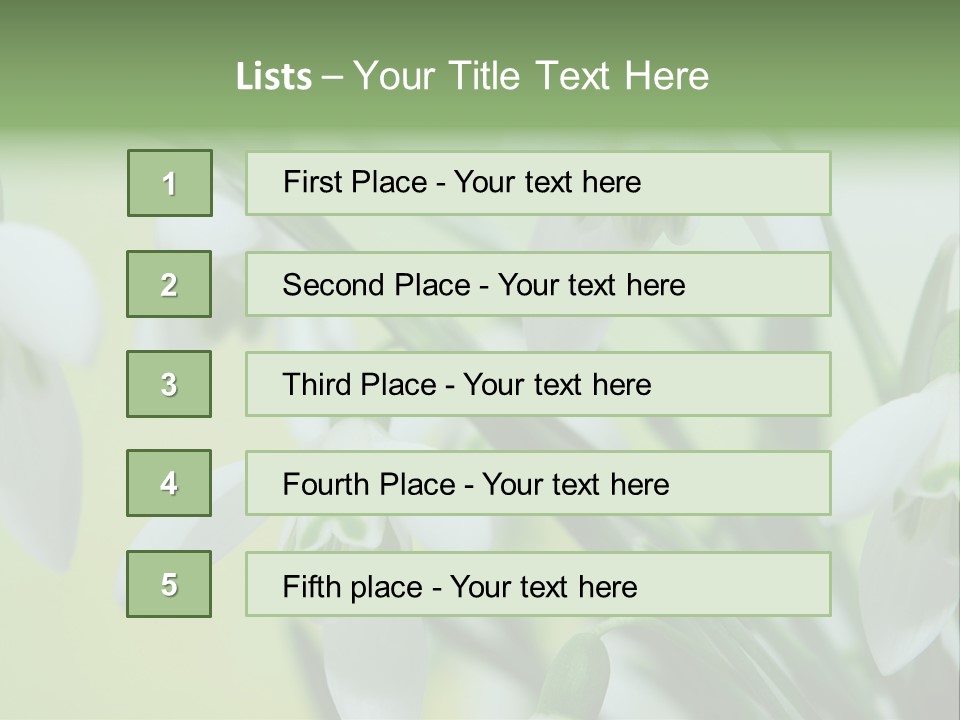Click the words 'Third Place'
Image resolution: width=960 pixels, height=720 pixels.
359,385
